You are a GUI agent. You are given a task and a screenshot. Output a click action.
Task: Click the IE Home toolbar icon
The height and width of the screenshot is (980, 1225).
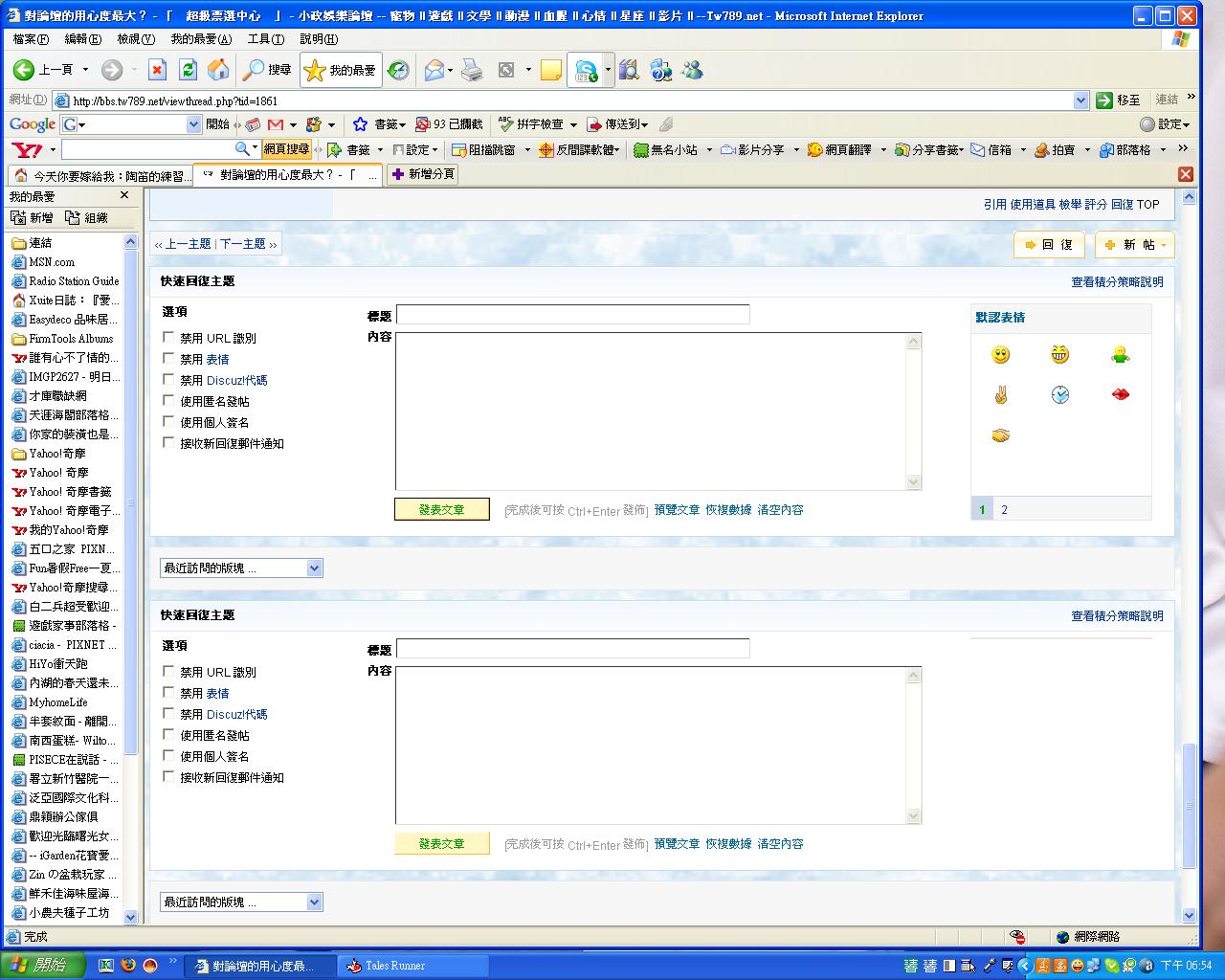coord(218,70)
